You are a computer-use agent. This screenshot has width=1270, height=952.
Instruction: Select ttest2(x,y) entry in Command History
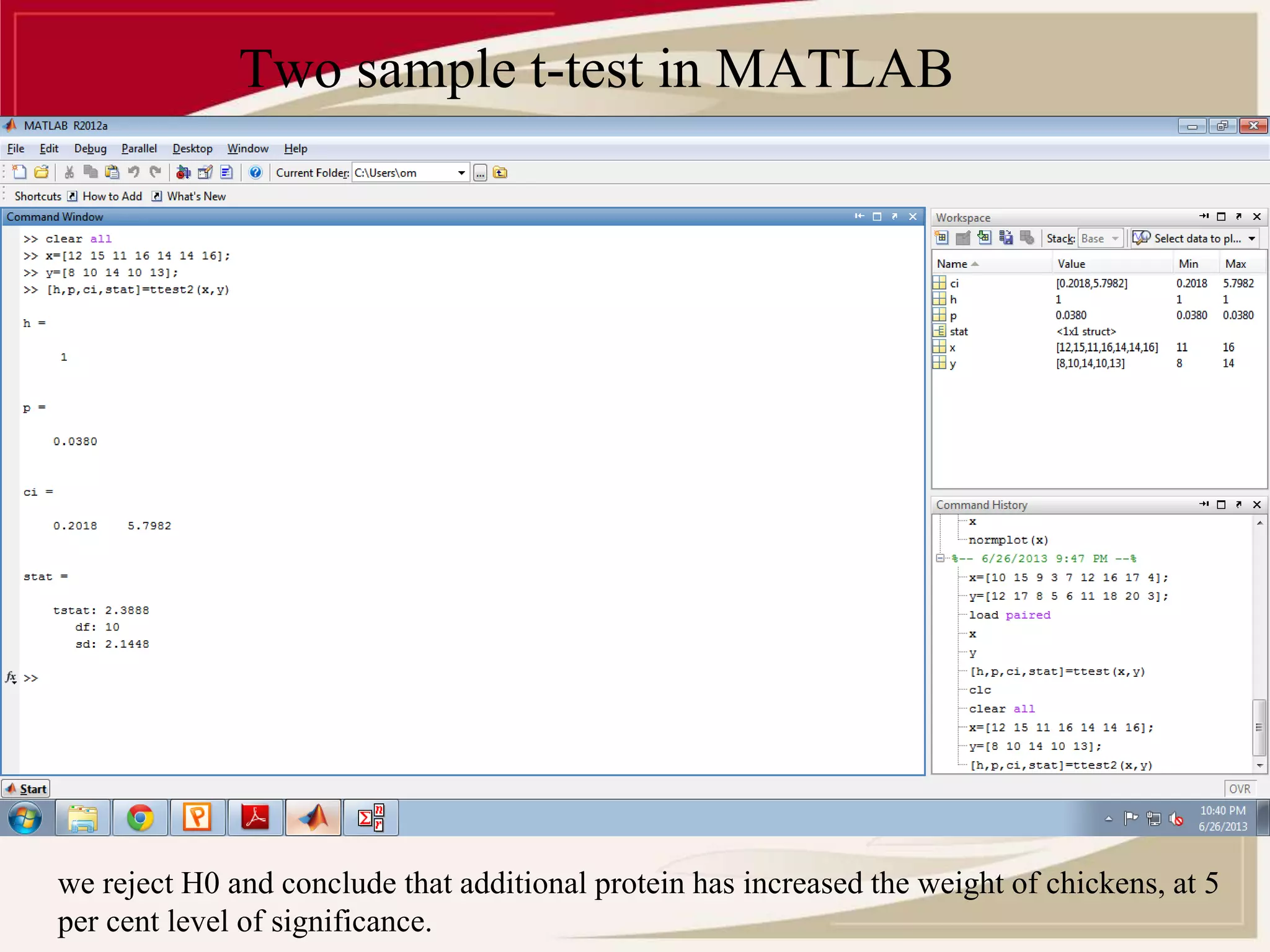tap(1061, 765)
